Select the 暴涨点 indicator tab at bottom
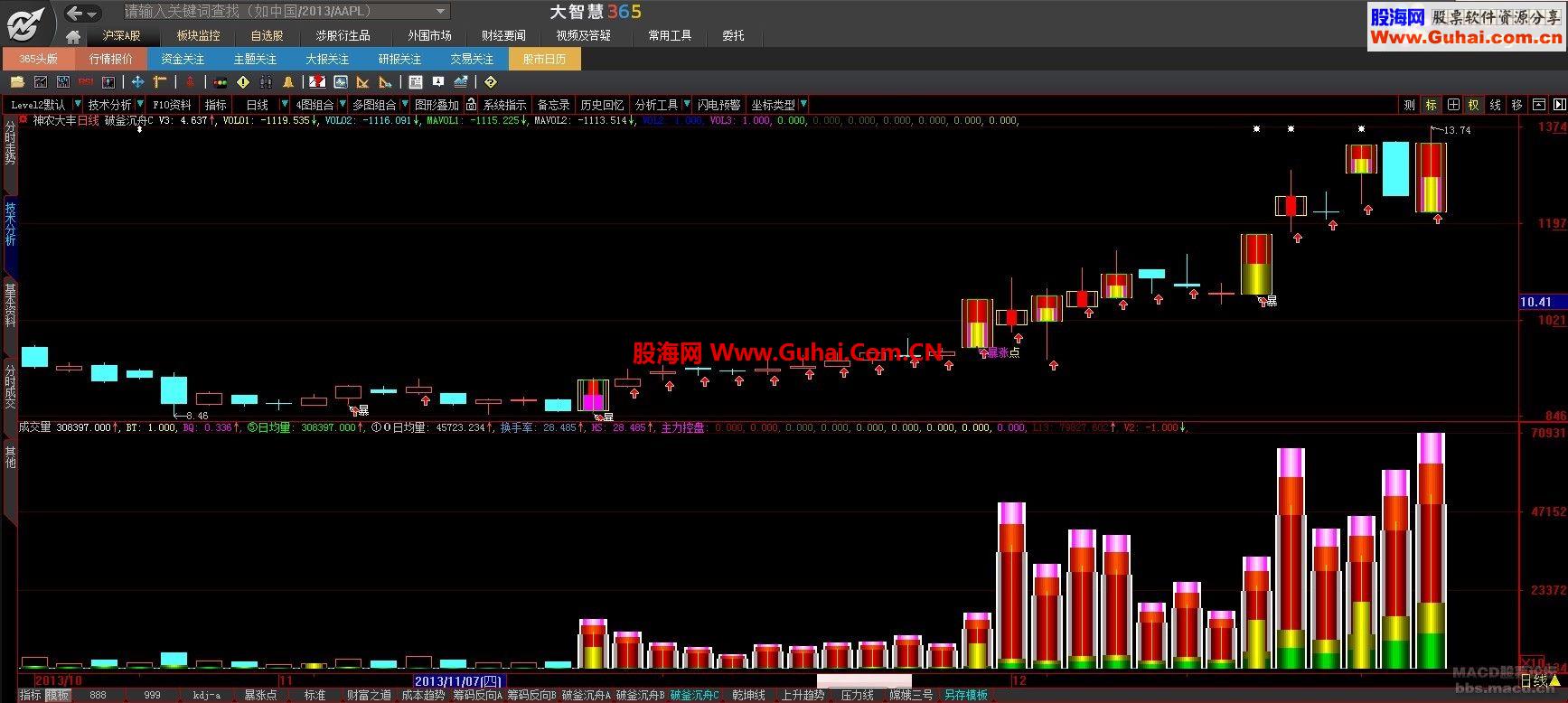This screenshot has width=1568, height=703. coord(261,695)
